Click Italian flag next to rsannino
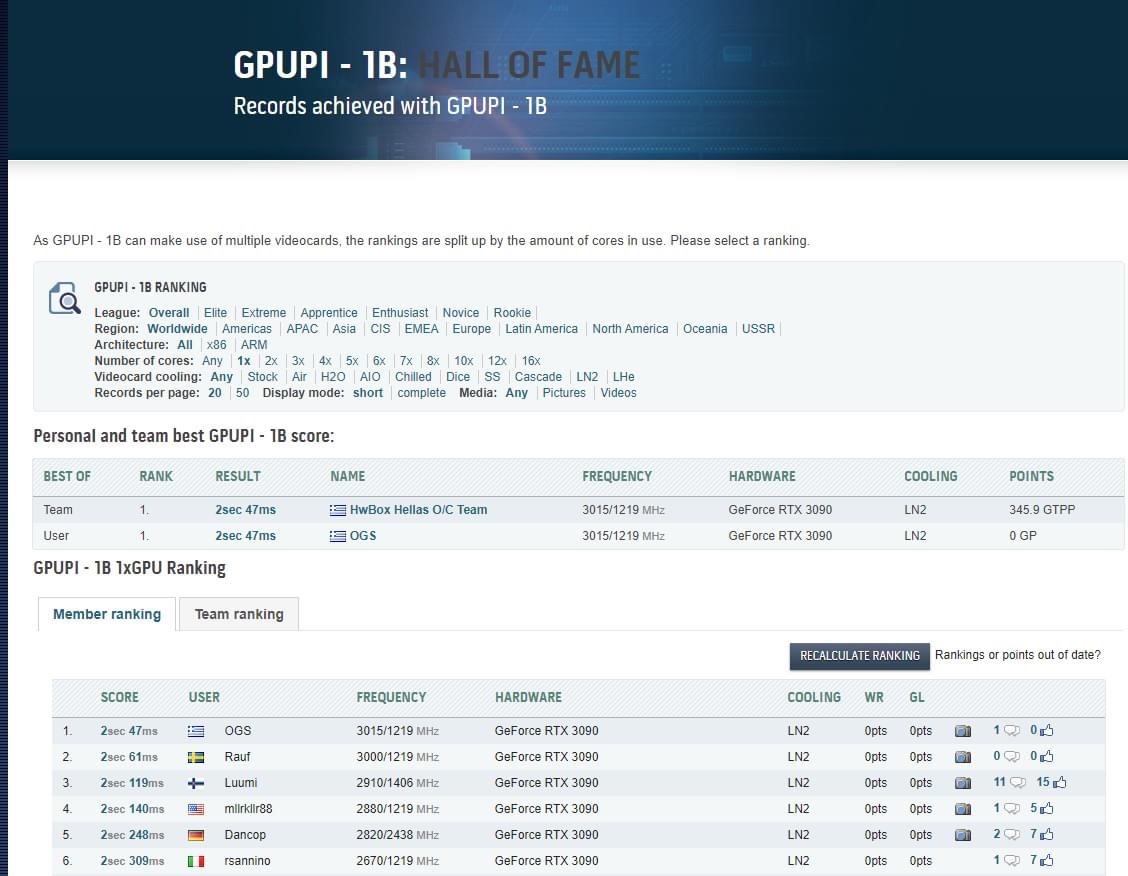This screenshot has height=876, width=1128. click(196, 861)
